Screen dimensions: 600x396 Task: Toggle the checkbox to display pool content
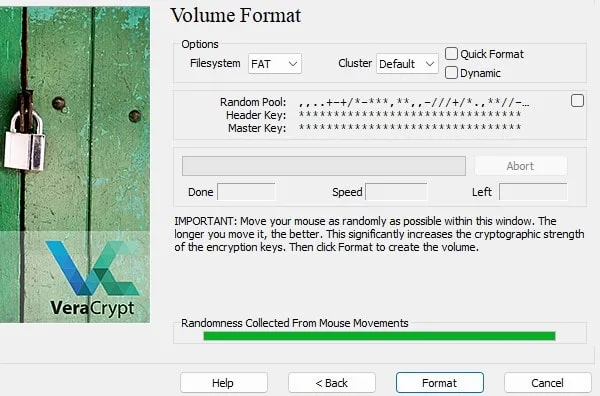pyautogui.click(x=577, y=101)
